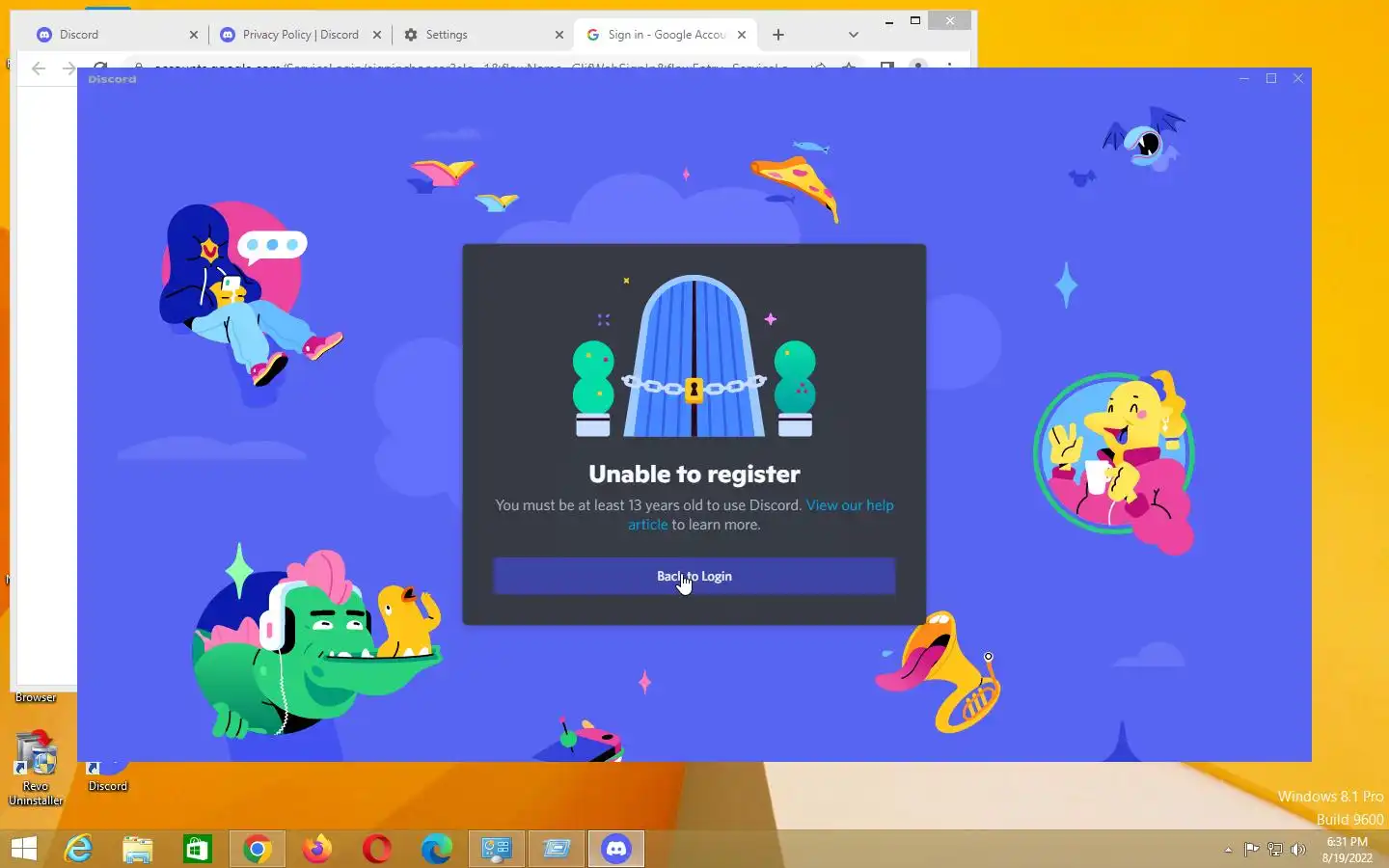
Task: Click Chrome's back navigation arrow
Action: click(39, 68)
